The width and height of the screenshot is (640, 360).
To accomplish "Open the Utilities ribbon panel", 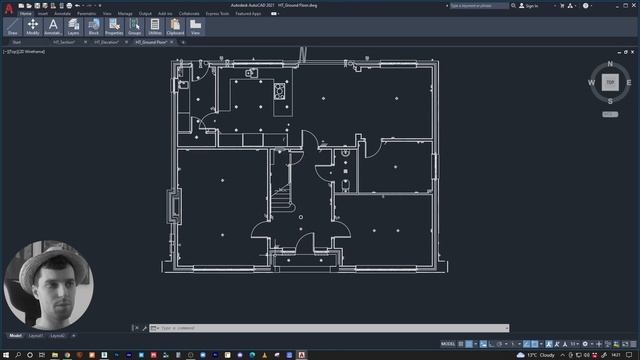I will click(x=155, y=27).
